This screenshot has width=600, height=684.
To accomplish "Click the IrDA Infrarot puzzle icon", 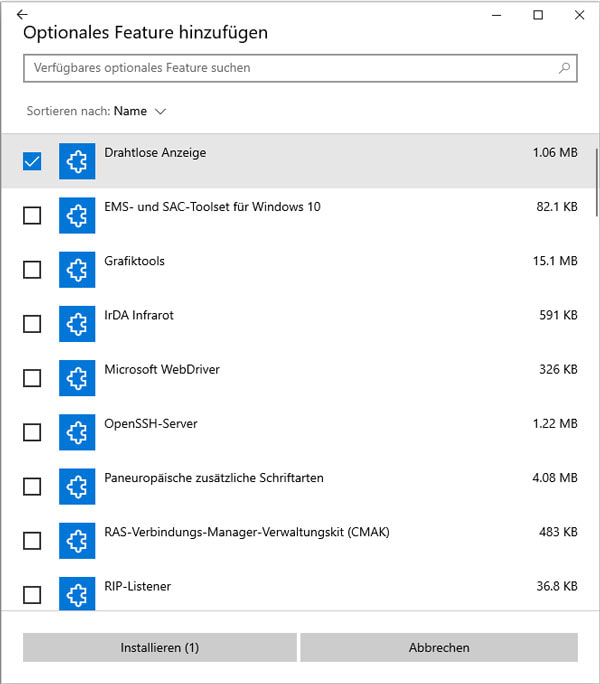I will pyautogui.click(x=76, y=323).
